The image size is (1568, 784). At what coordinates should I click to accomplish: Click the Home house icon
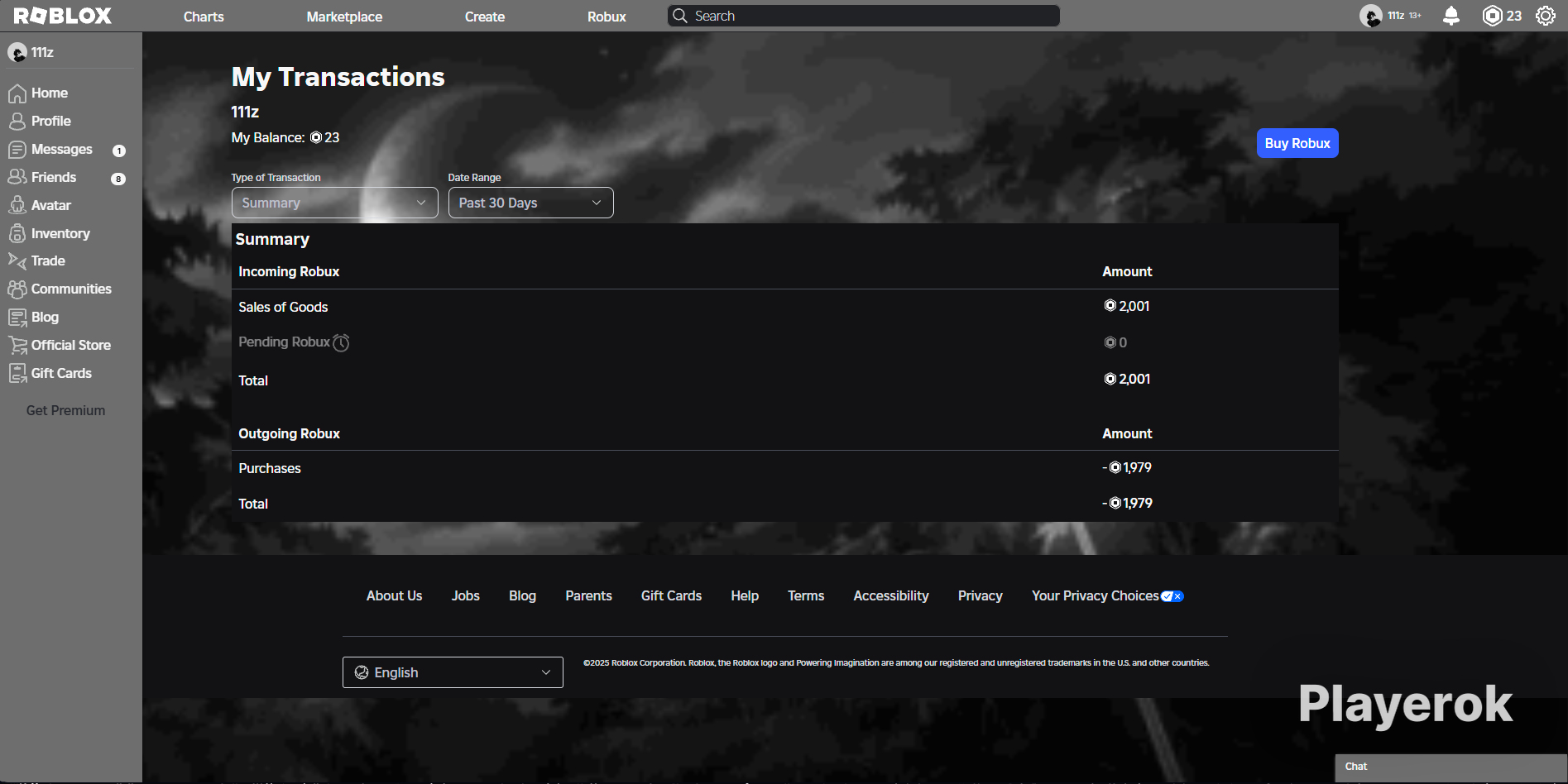point(17,93)
